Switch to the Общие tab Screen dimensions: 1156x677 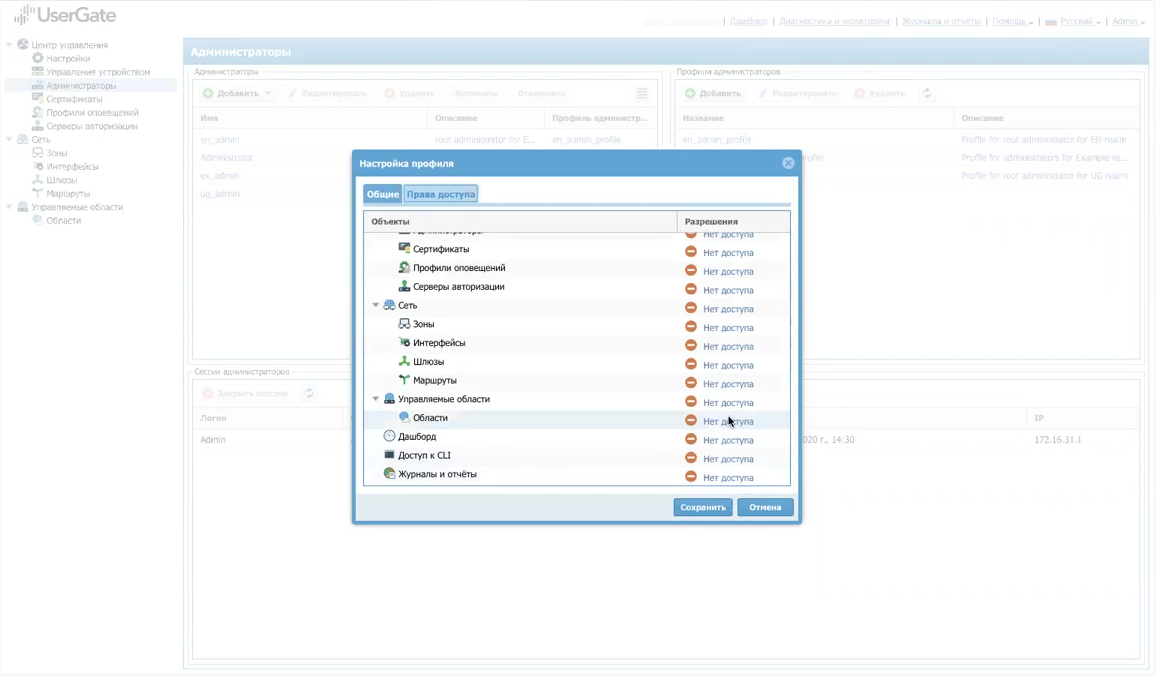(x=383, y=194)
